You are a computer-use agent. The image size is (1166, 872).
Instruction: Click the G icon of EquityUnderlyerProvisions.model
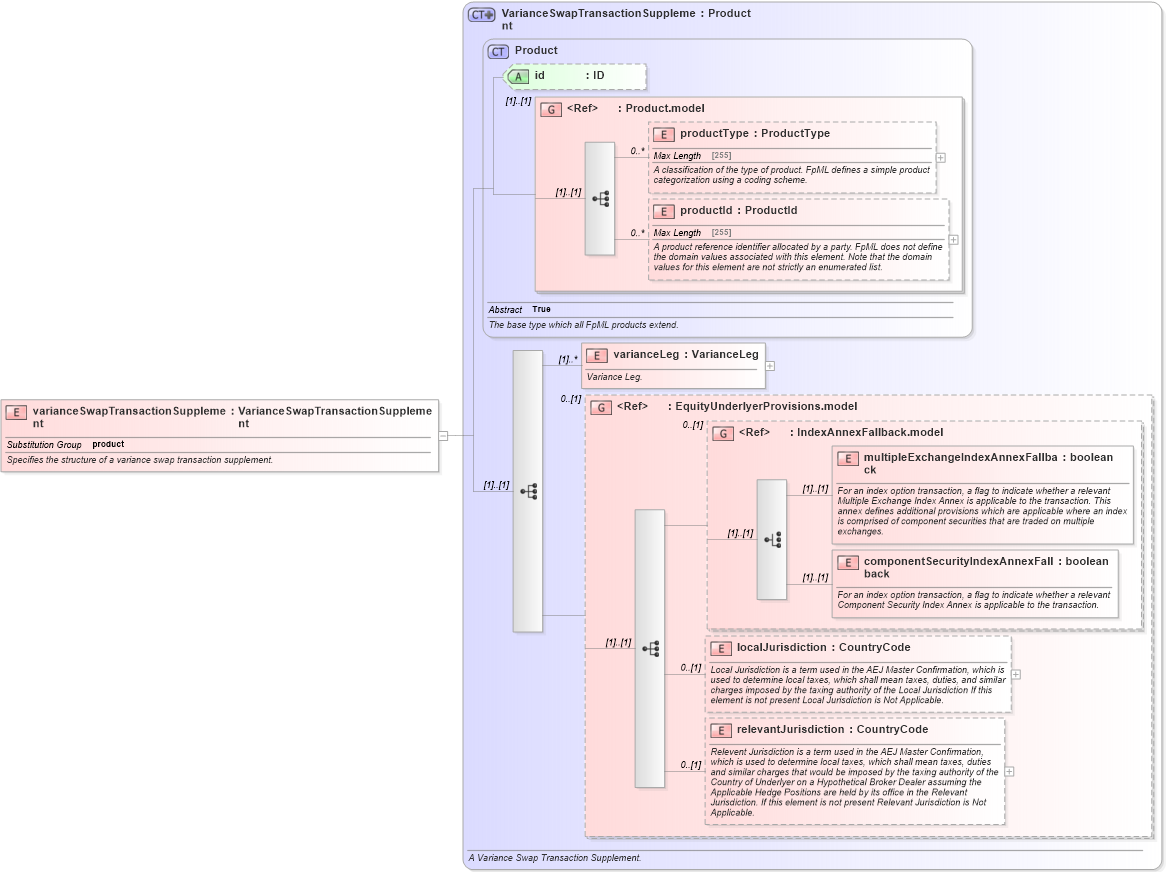tap(600, 407)
